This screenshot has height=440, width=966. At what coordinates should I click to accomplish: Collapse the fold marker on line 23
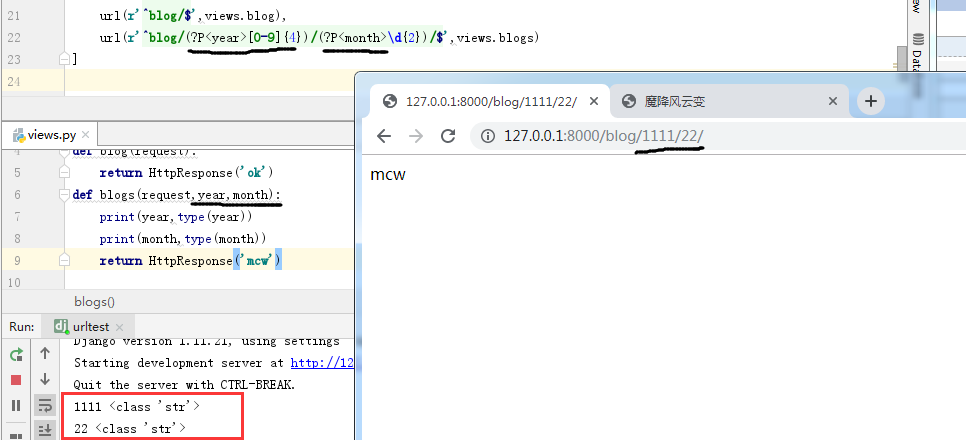(x=64, y=59)
